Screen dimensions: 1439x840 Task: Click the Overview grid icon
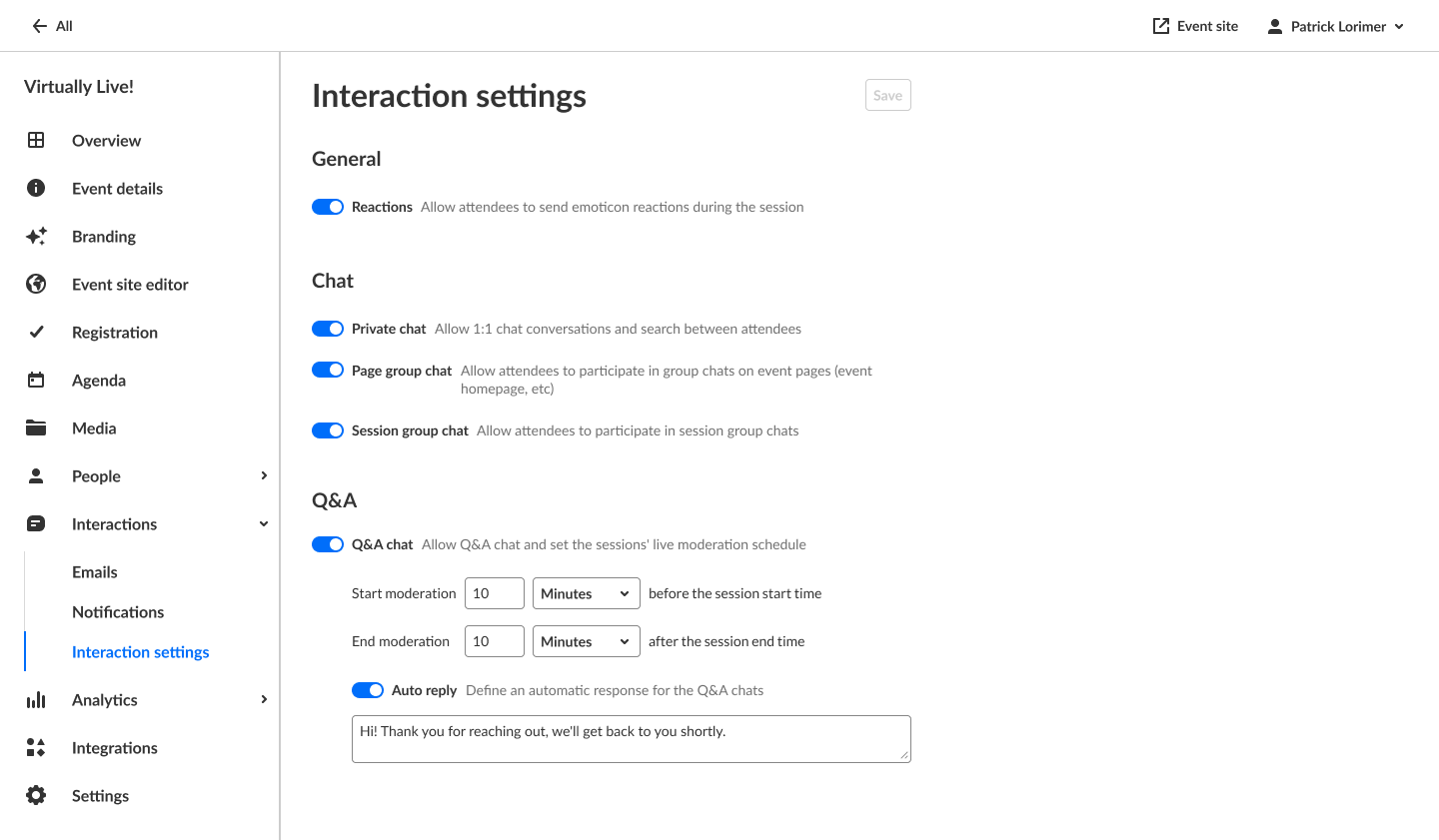[36, 140]
